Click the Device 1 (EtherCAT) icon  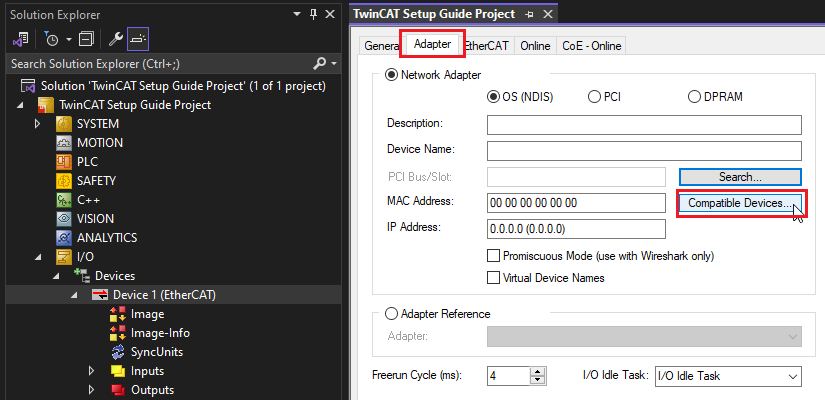coord(99,295)
